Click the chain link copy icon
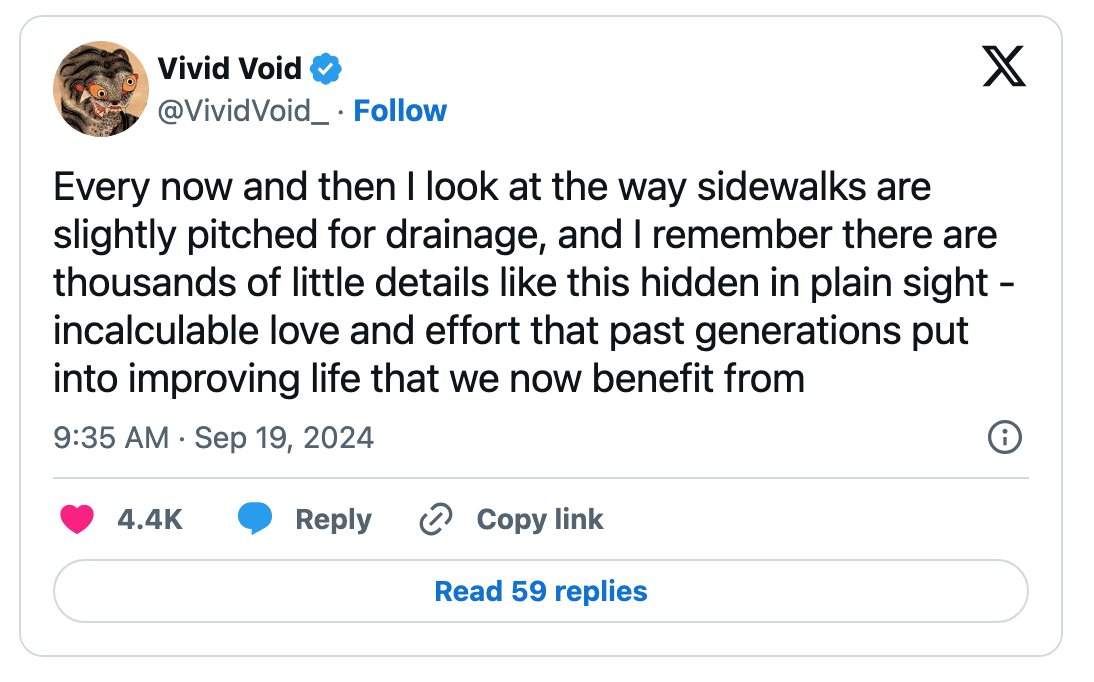This screenshot has height=682, width=1094. click(436, 519)
